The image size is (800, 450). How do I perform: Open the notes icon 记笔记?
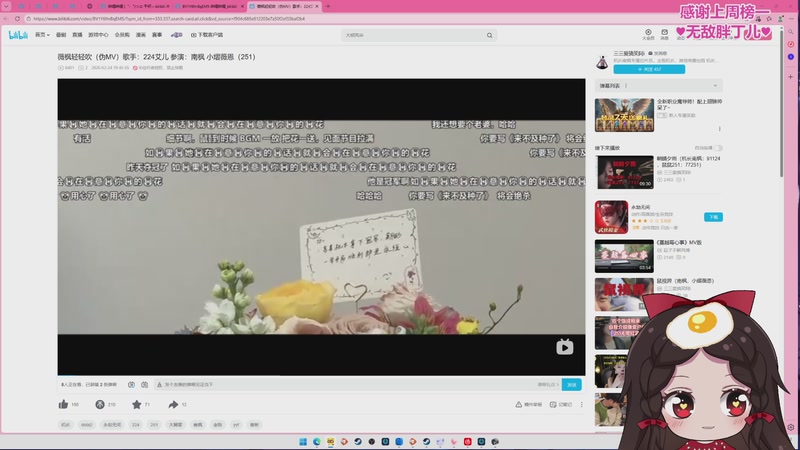(x=561, y=405)
